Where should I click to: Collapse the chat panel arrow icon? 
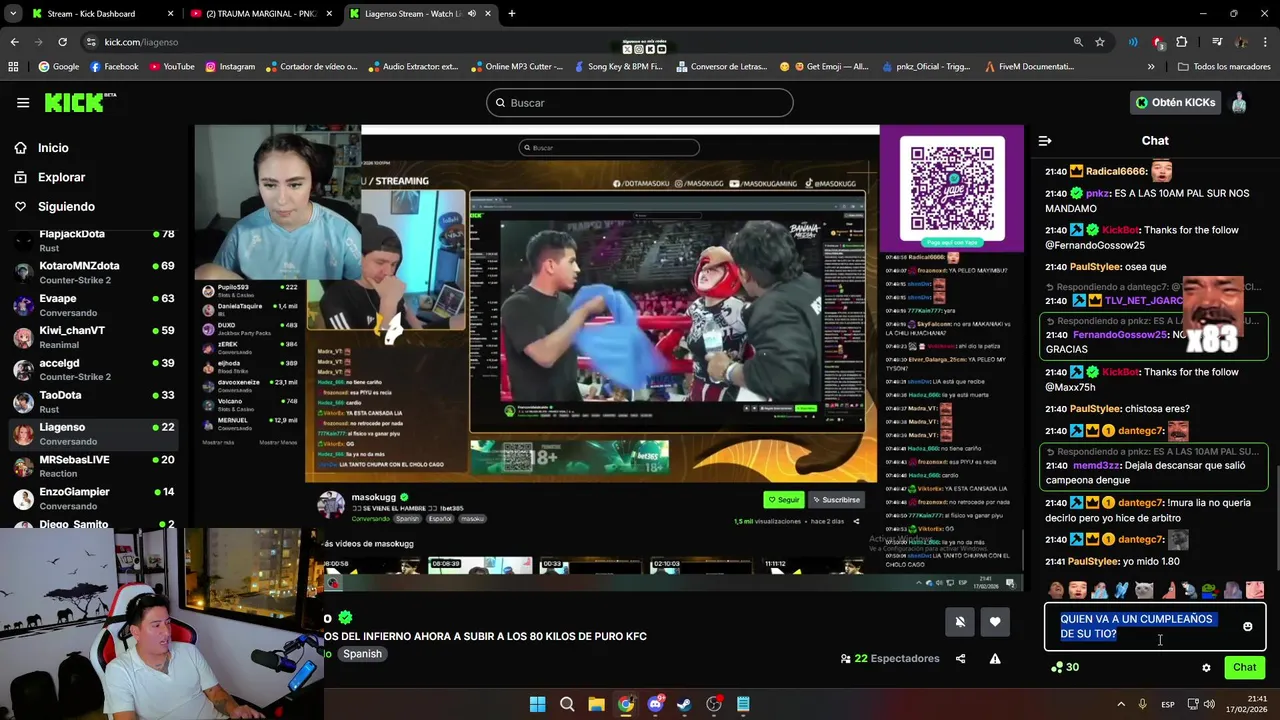[x=1044, y=141]
